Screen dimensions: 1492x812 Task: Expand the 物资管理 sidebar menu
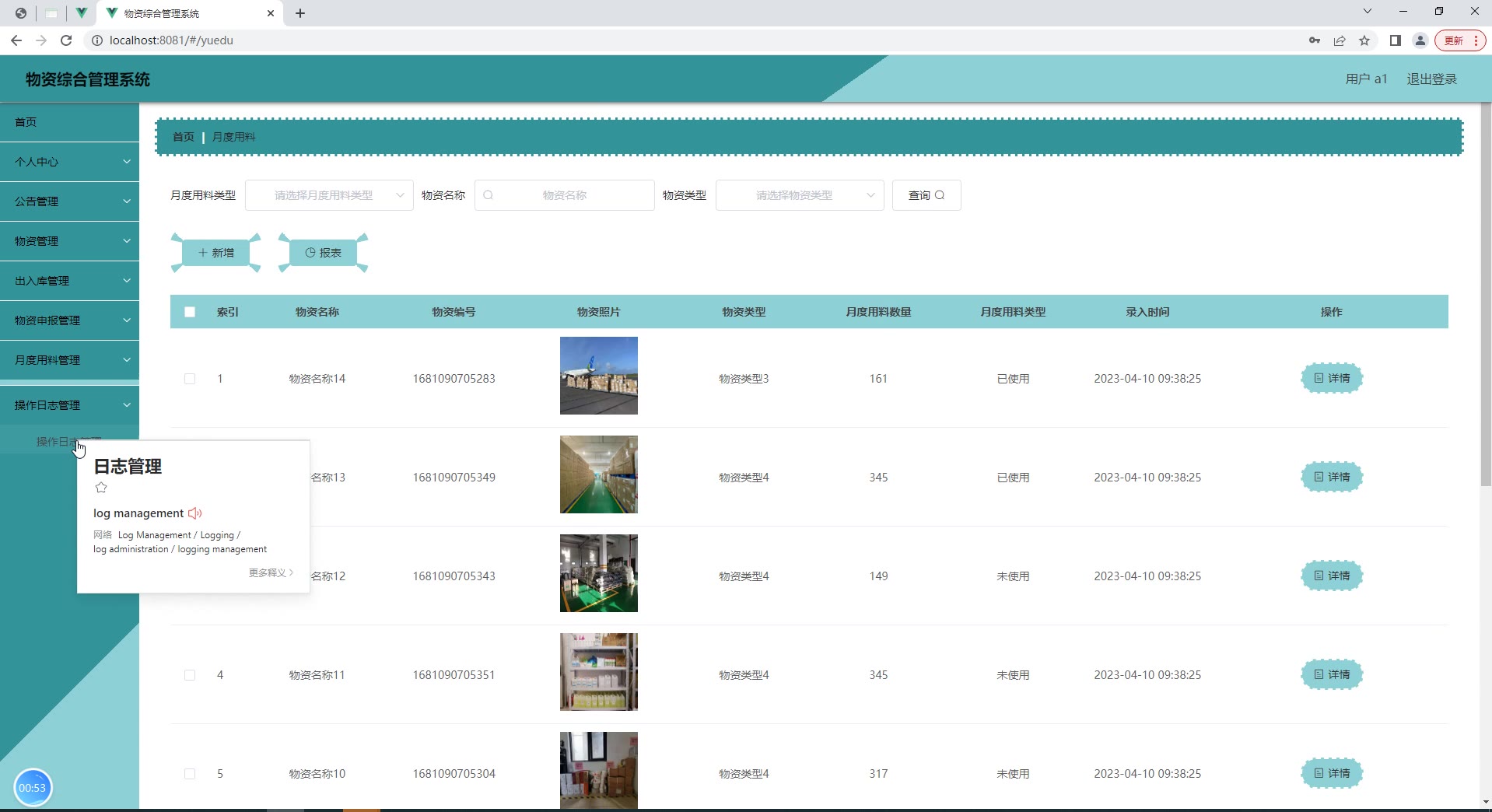click(69, 241)
